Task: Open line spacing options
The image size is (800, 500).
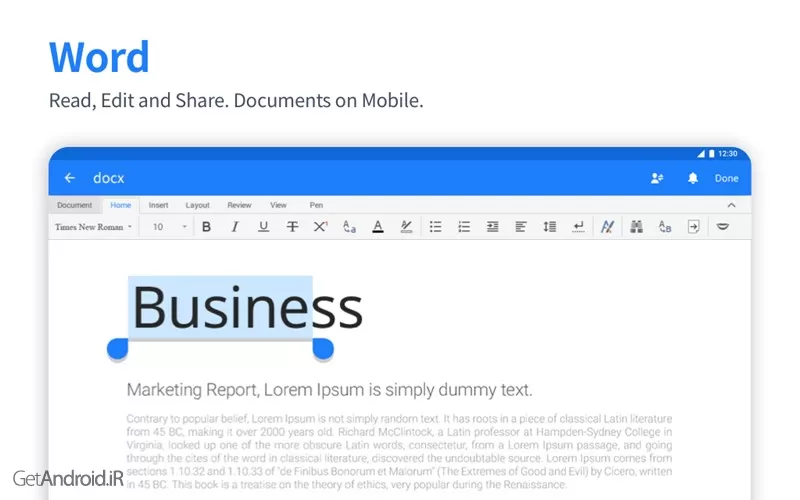Action: [549, 227]
